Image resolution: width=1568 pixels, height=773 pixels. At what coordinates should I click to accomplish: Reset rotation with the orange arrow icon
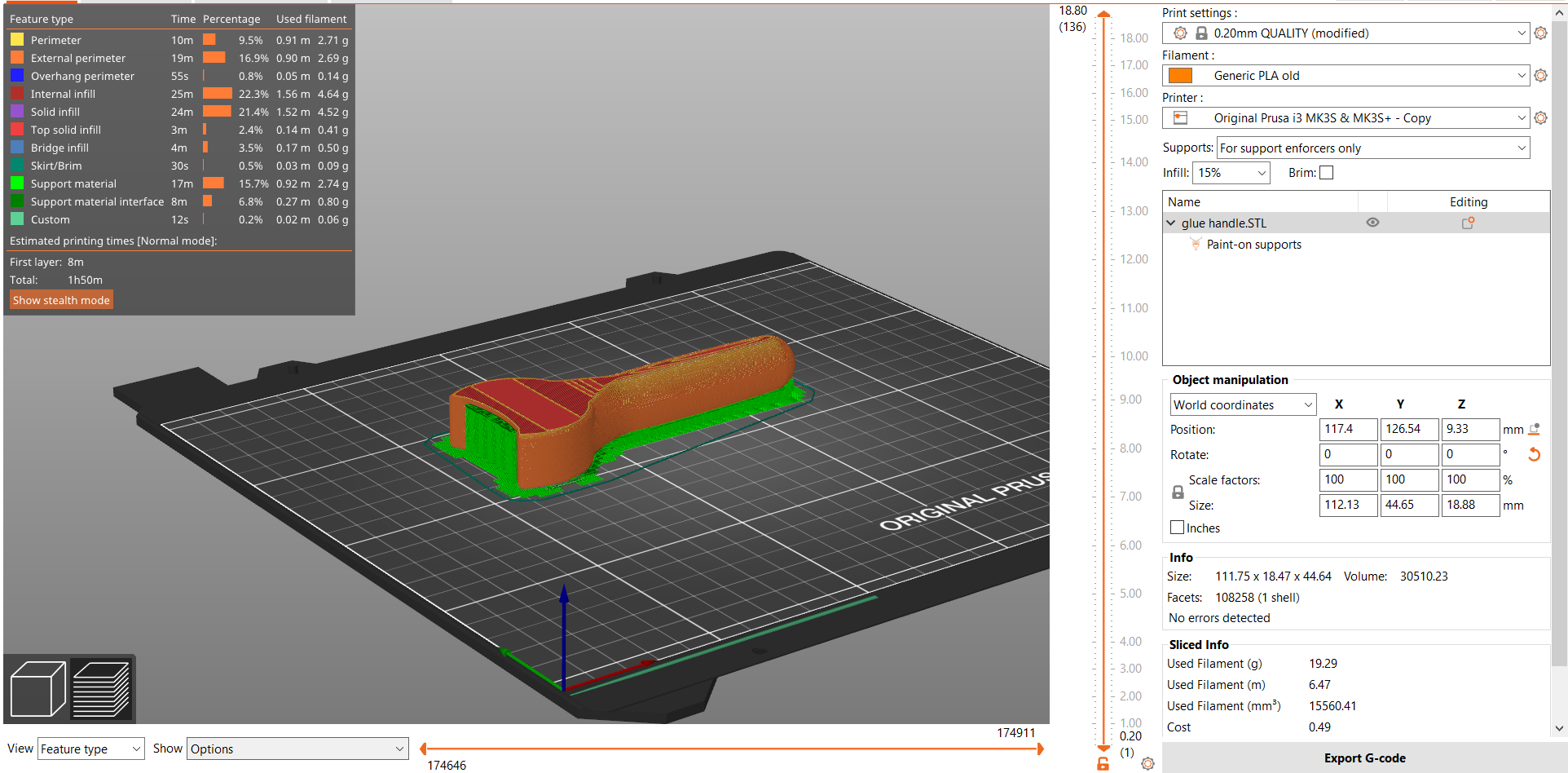pos(1534,454)
